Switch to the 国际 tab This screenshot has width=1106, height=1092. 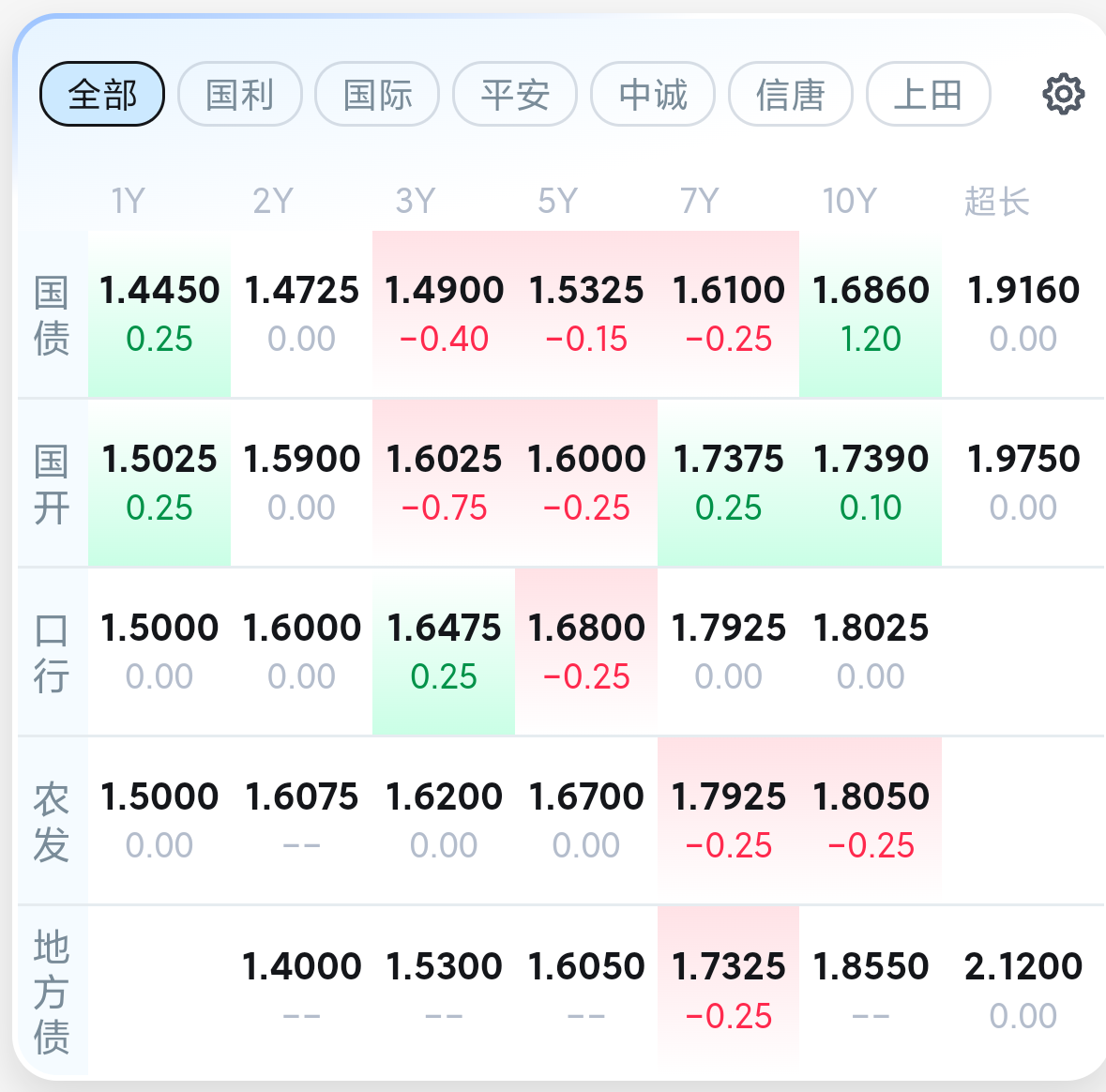[x=377, y=94]
